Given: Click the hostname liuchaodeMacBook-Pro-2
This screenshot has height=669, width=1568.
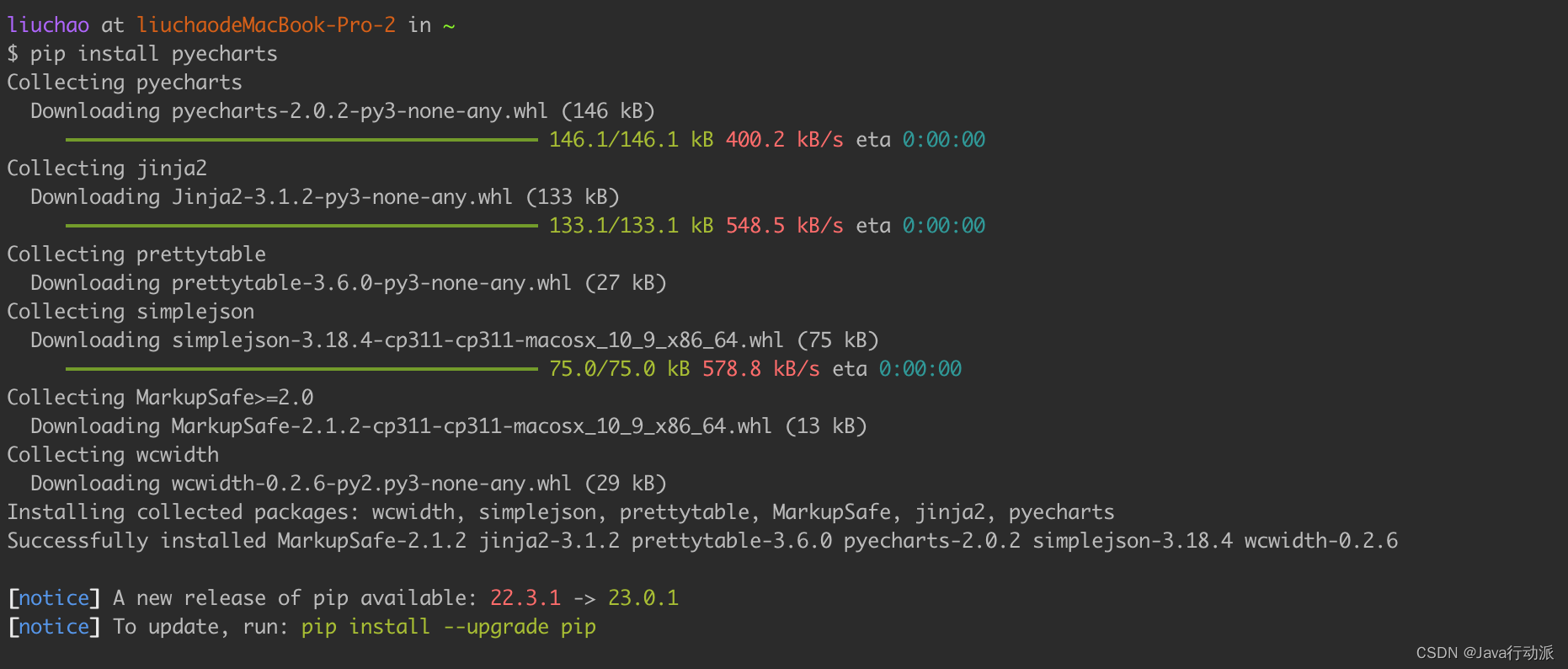Looking at the screenshot, I should pyautogui.click(x=266, y=25).
